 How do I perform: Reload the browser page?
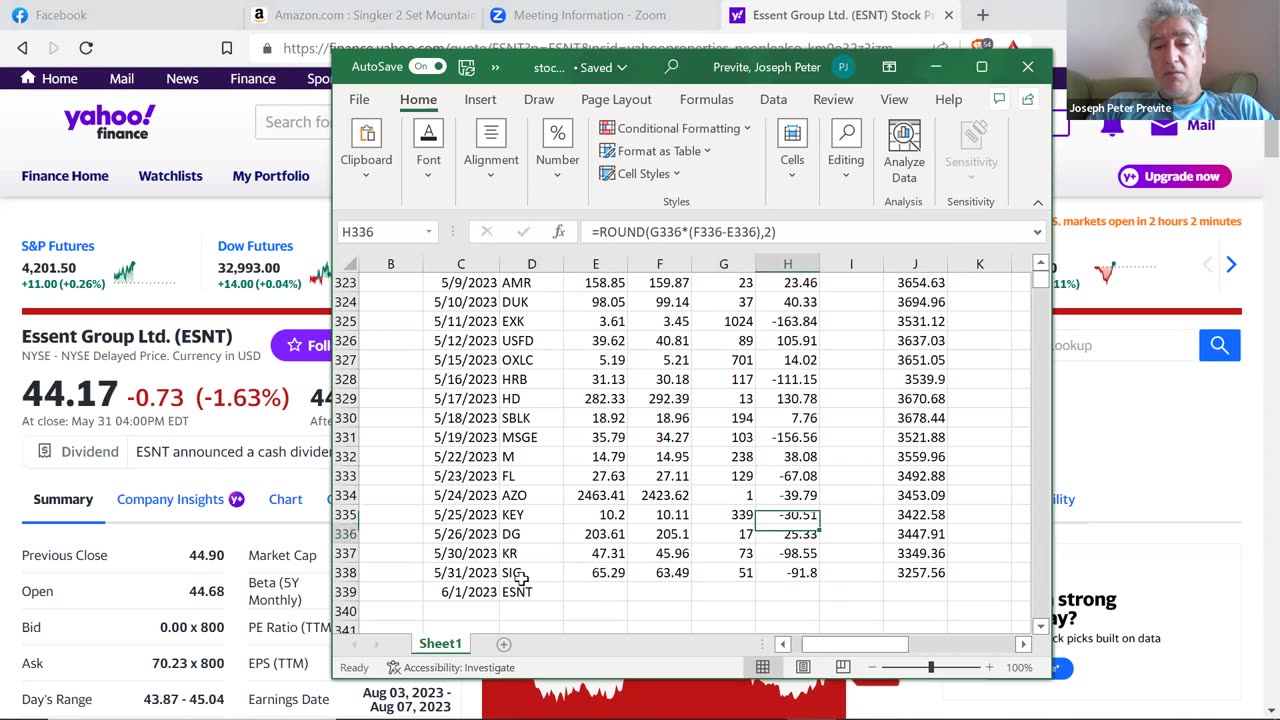[x=86, y=48]
